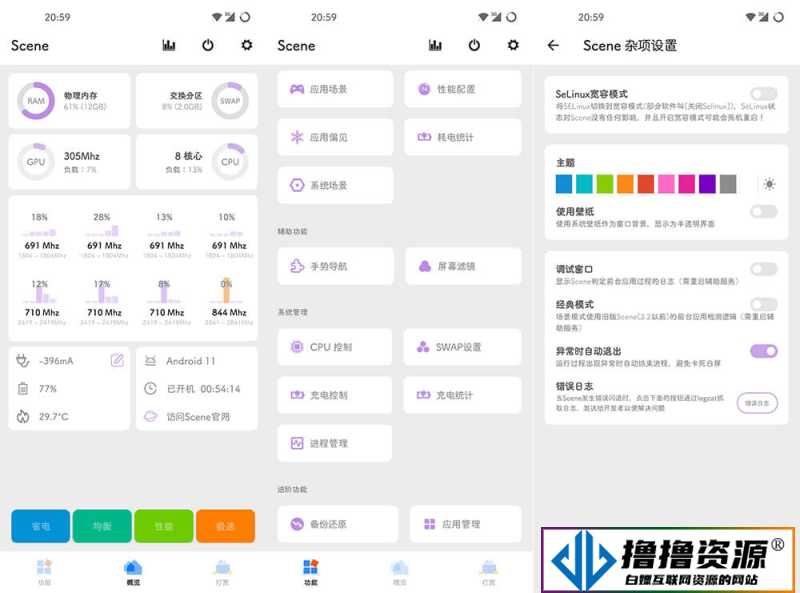The image size is (800, 593).
Task: Enable 经典模式 switch
Action: pyautogui.click(x=764, y=305)
